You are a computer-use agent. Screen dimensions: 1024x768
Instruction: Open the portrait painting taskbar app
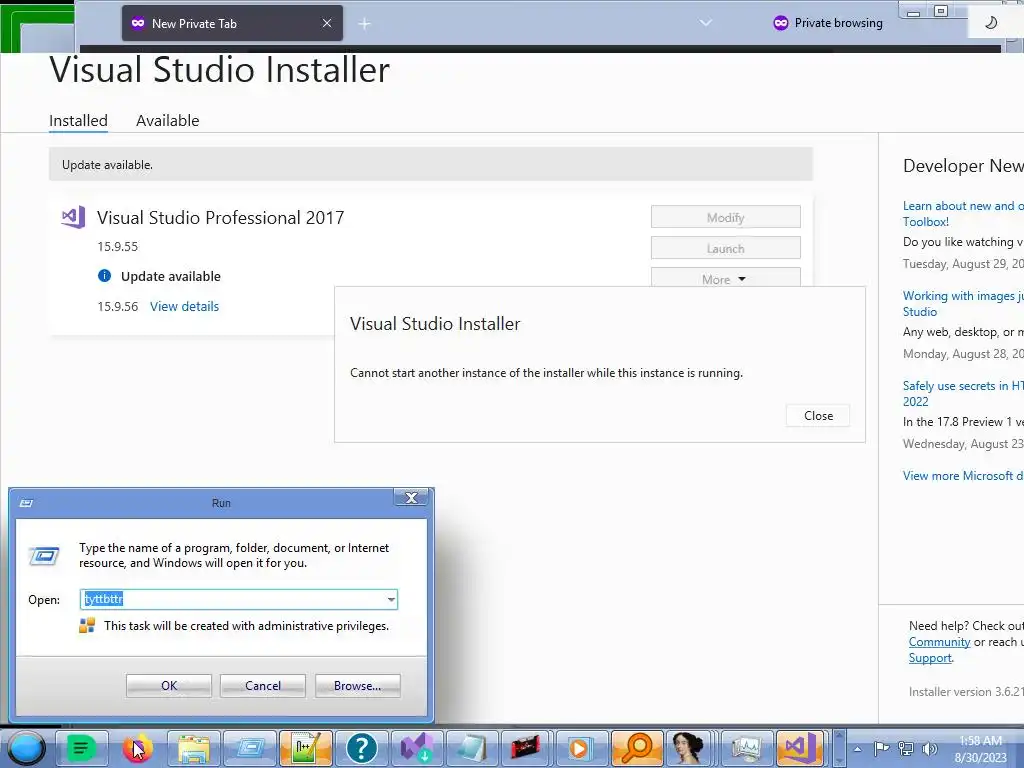pos(690,748)
